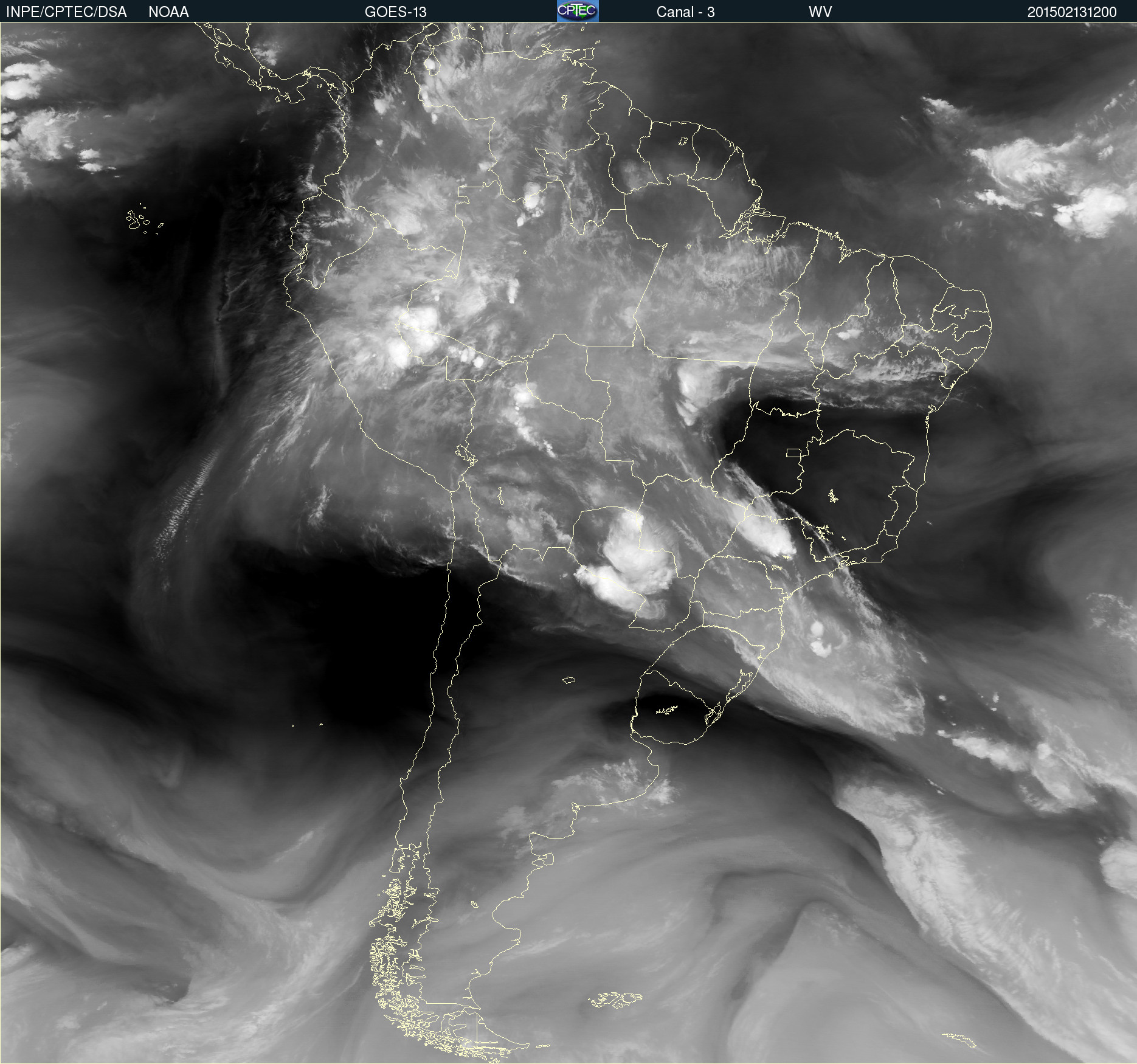Click Mar Chiquita lake outline in Argentina
Image resolution: width=1137 pixels, height=1064 pixels.
(568, 680)
